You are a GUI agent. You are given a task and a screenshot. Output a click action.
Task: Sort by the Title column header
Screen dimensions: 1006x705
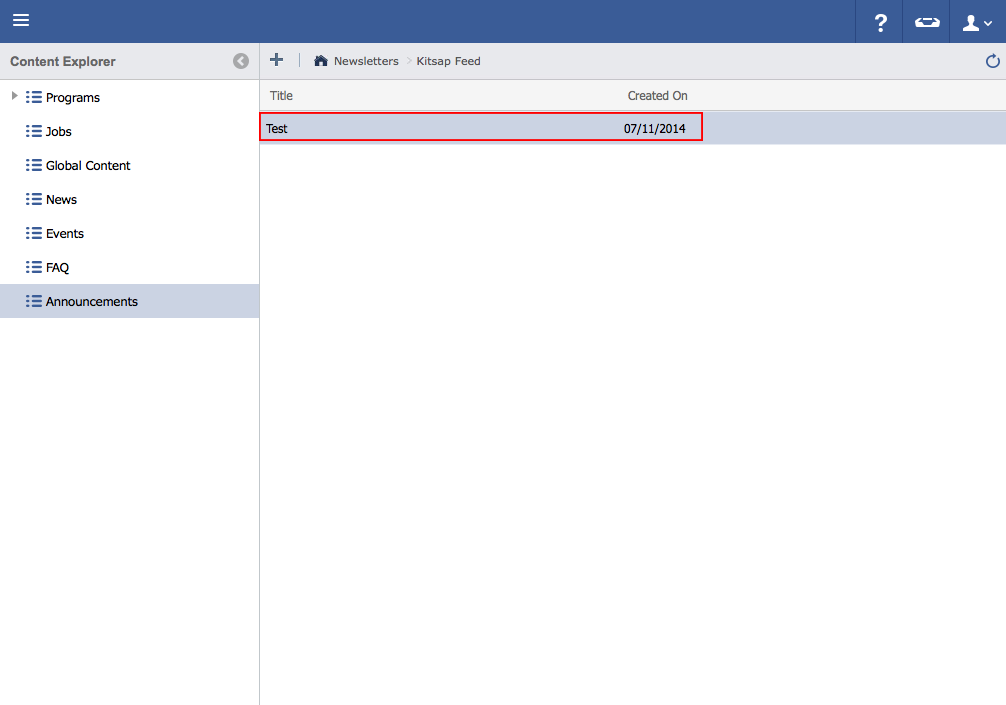click(x=281, y=96)
